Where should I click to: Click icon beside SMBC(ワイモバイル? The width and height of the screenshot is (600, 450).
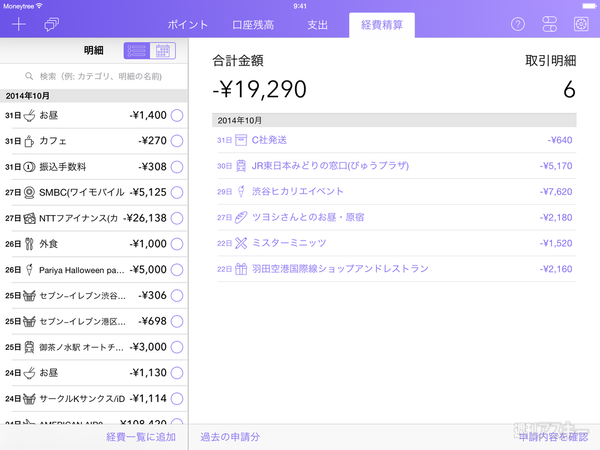pyautogui.click(x=29, y=192)
